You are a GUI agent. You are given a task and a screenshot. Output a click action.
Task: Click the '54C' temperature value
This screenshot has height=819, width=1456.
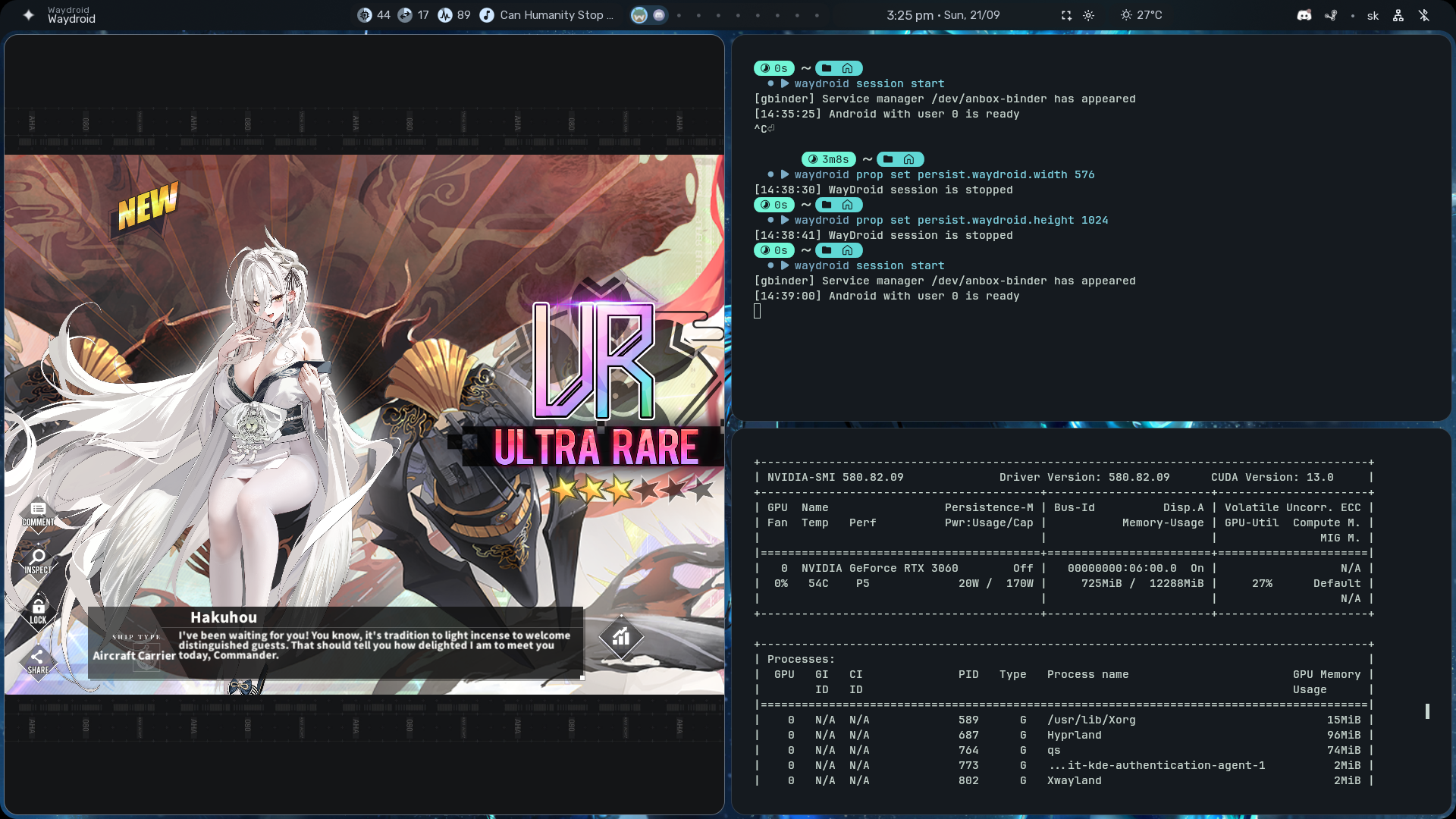[818, 583]
